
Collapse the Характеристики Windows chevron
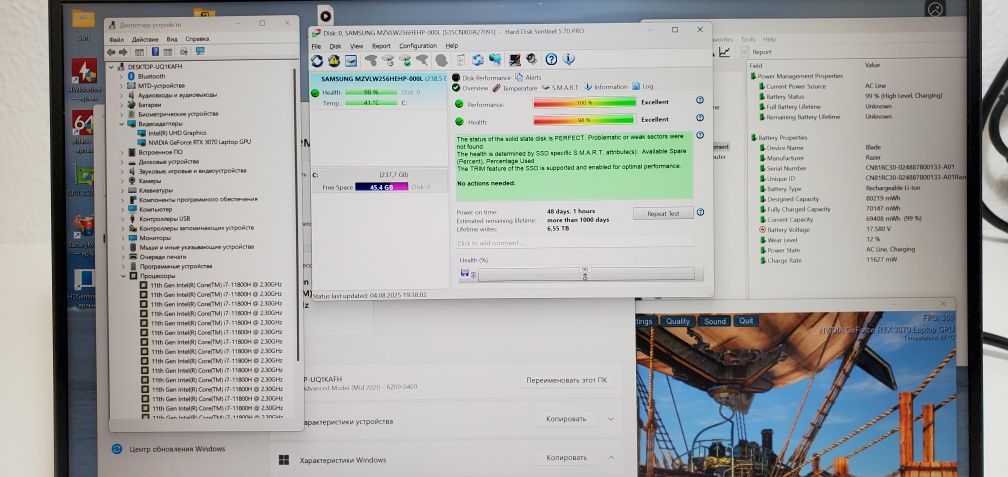(x=611, y=458)
